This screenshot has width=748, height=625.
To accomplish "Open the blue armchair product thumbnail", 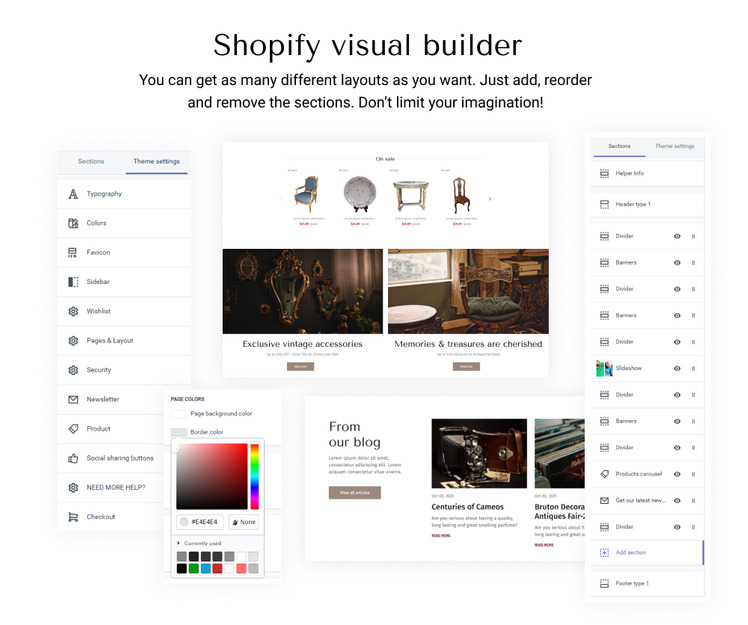I will click(x=307, y=194).
